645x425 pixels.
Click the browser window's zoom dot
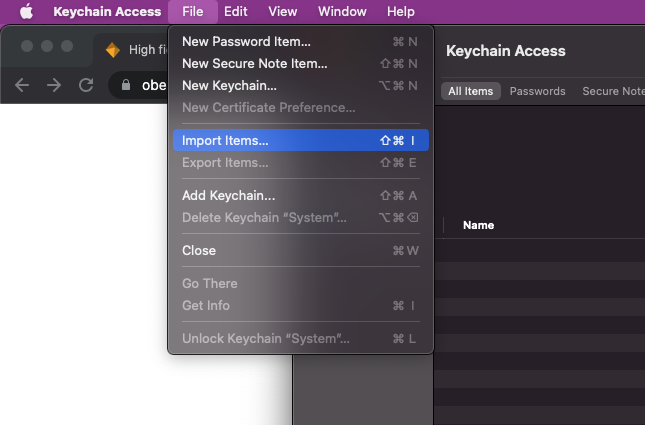point(67,46)
